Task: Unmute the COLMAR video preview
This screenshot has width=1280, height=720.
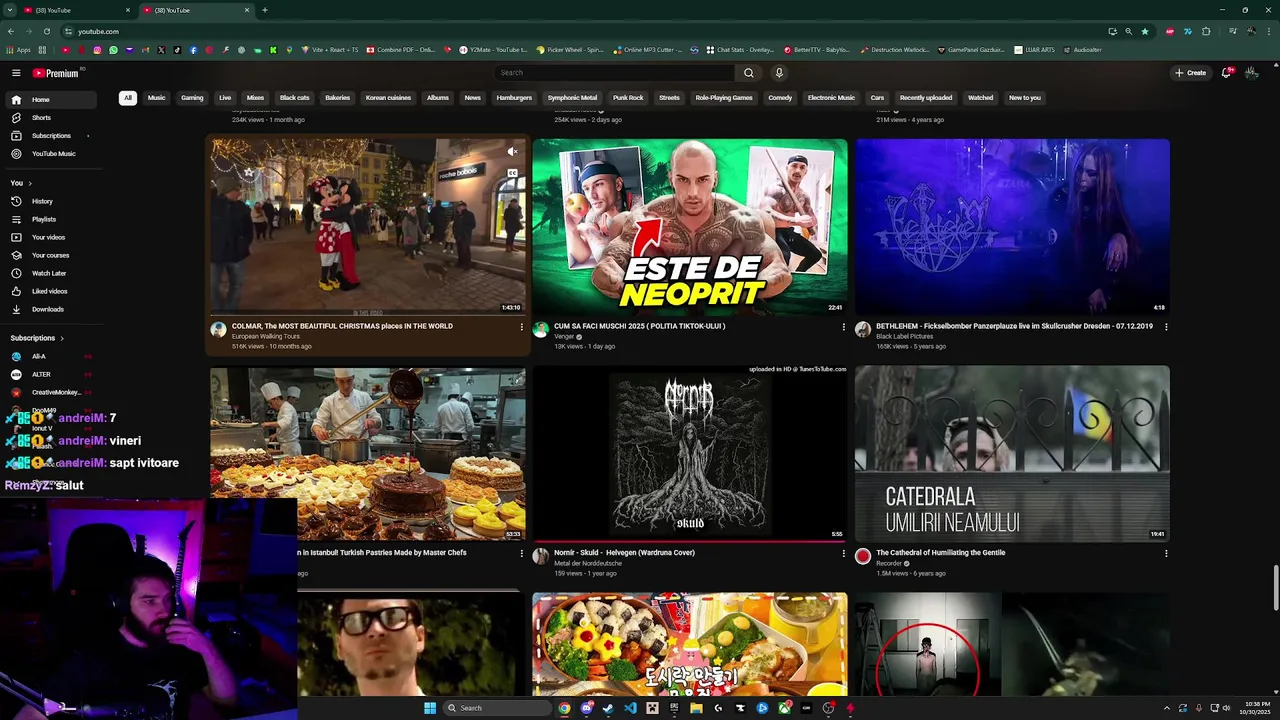Action: pyautogui.click(x=512, y=152)
